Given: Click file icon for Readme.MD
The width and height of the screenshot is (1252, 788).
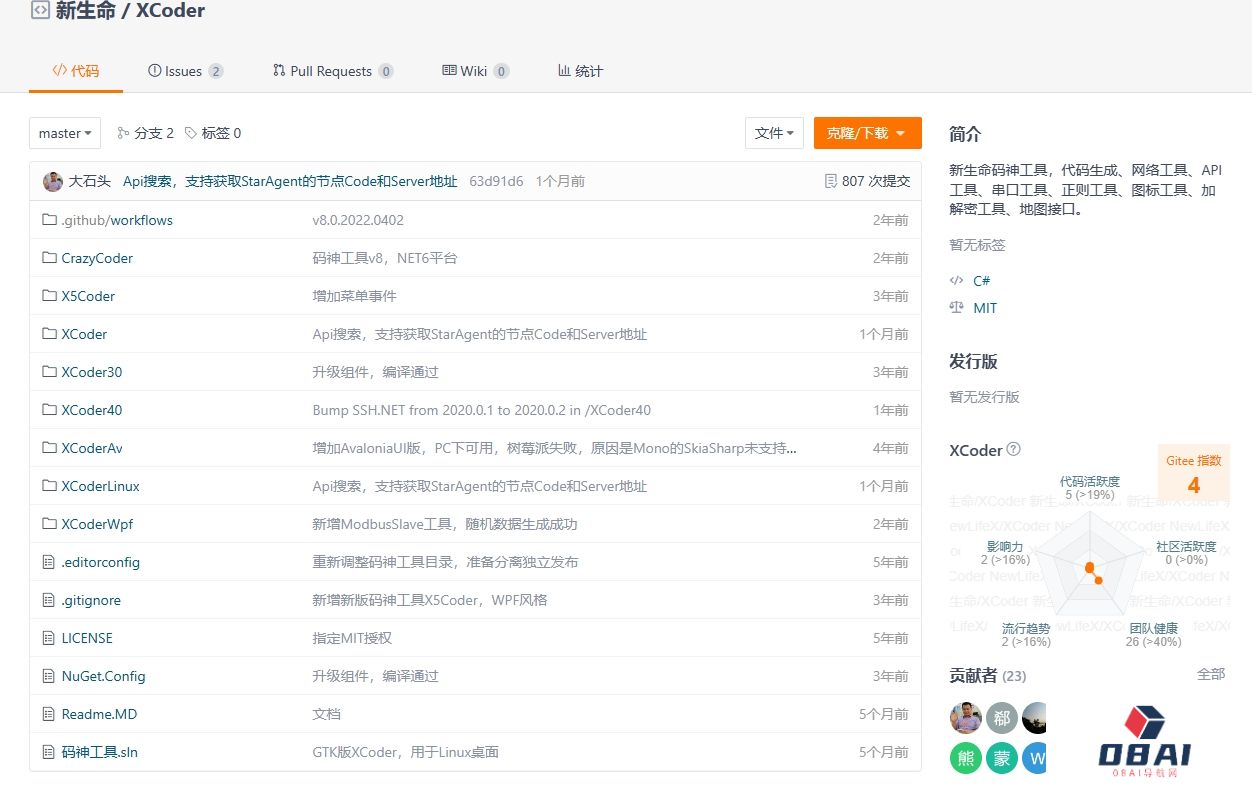Looking at the screenshot, I should click(x=48, y=714).
